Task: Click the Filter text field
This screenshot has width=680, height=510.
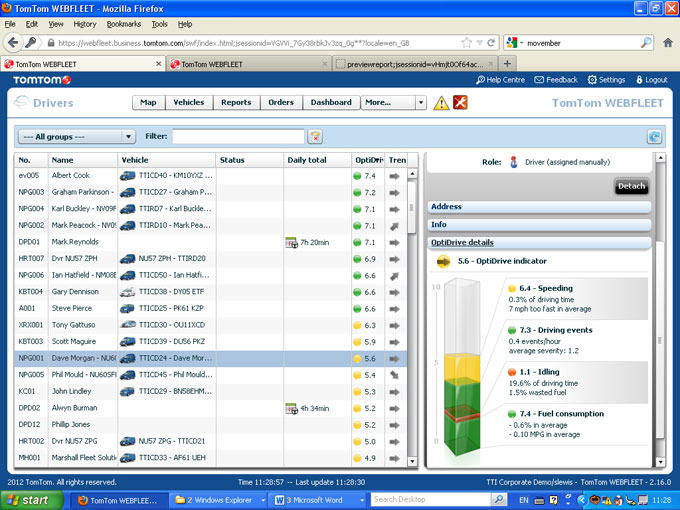Action: pos(239,137)
